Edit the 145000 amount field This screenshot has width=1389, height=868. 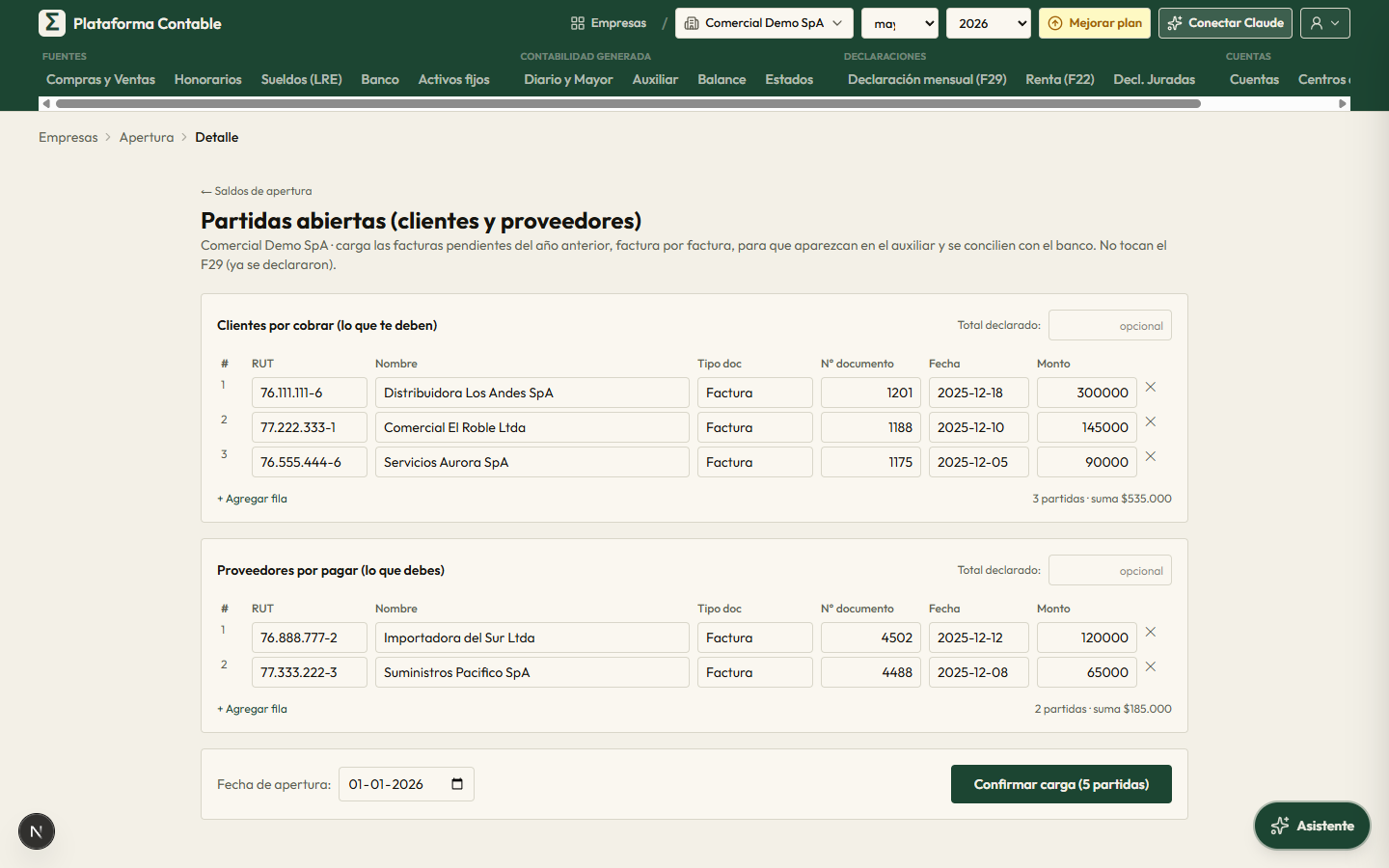(x=1087, y=427)
